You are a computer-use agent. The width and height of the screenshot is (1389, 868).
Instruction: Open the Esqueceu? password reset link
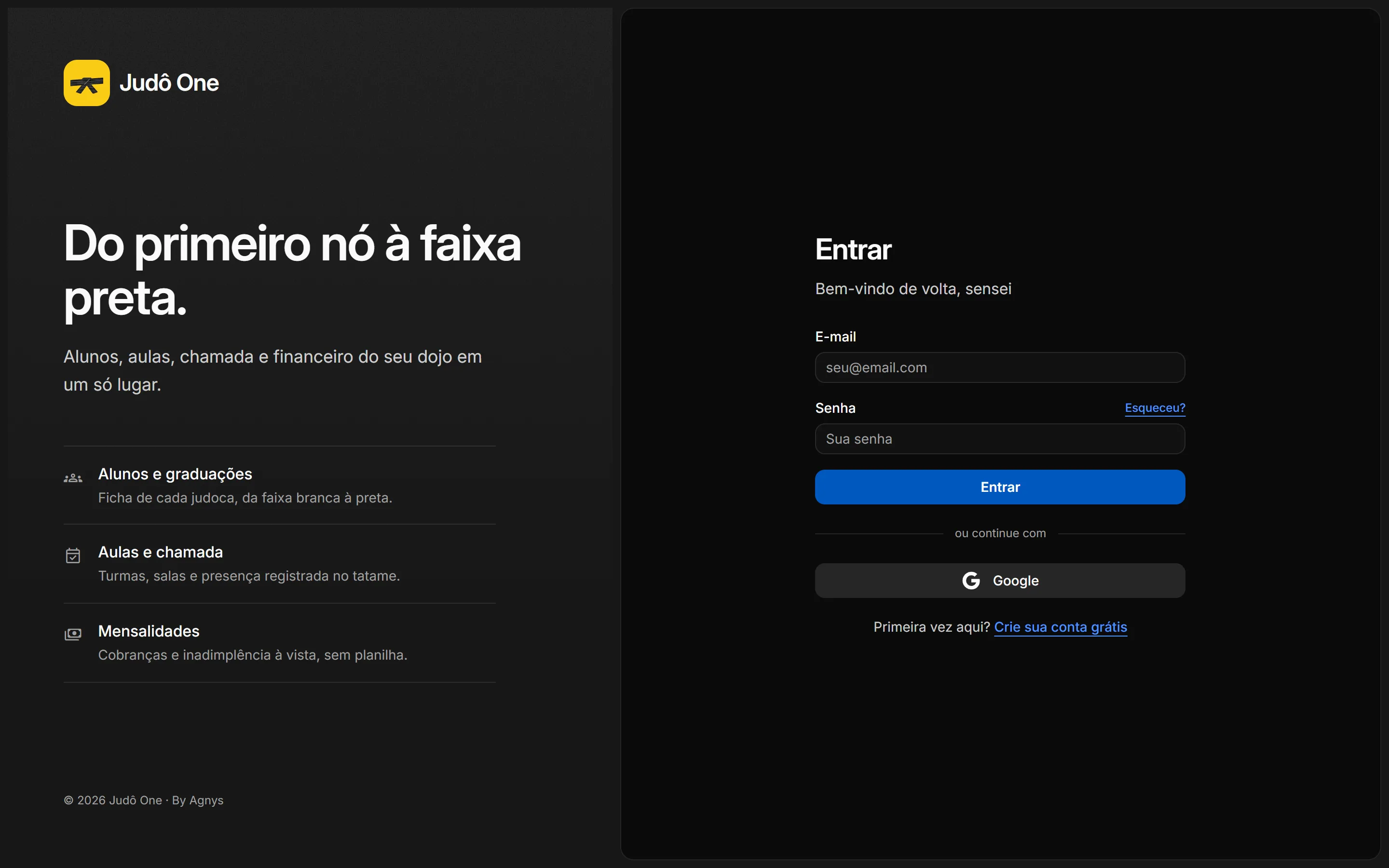(x=1155, y=407)
